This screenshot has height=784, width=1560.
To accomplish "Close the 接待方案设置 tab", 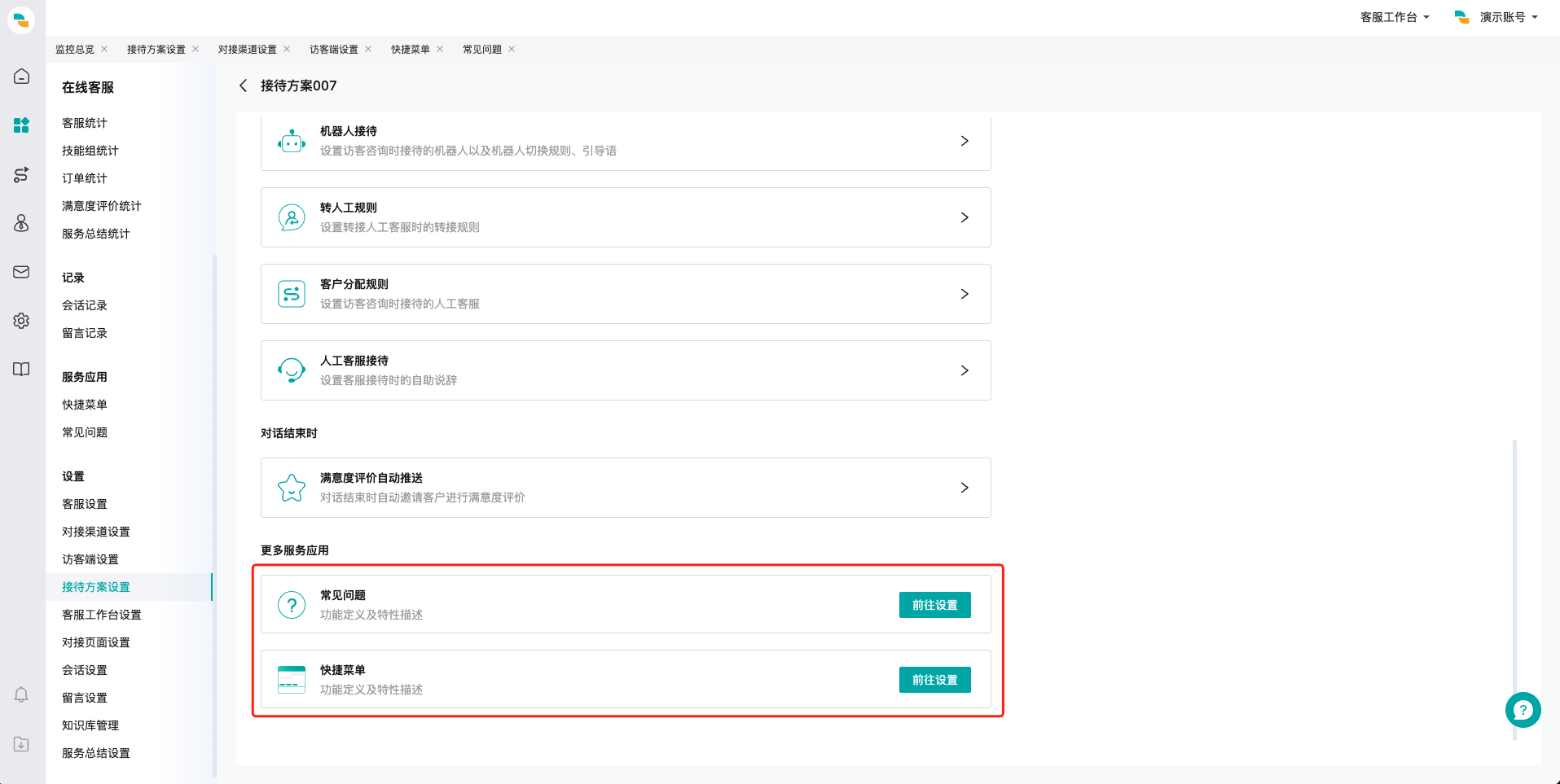I will point(196,49).
